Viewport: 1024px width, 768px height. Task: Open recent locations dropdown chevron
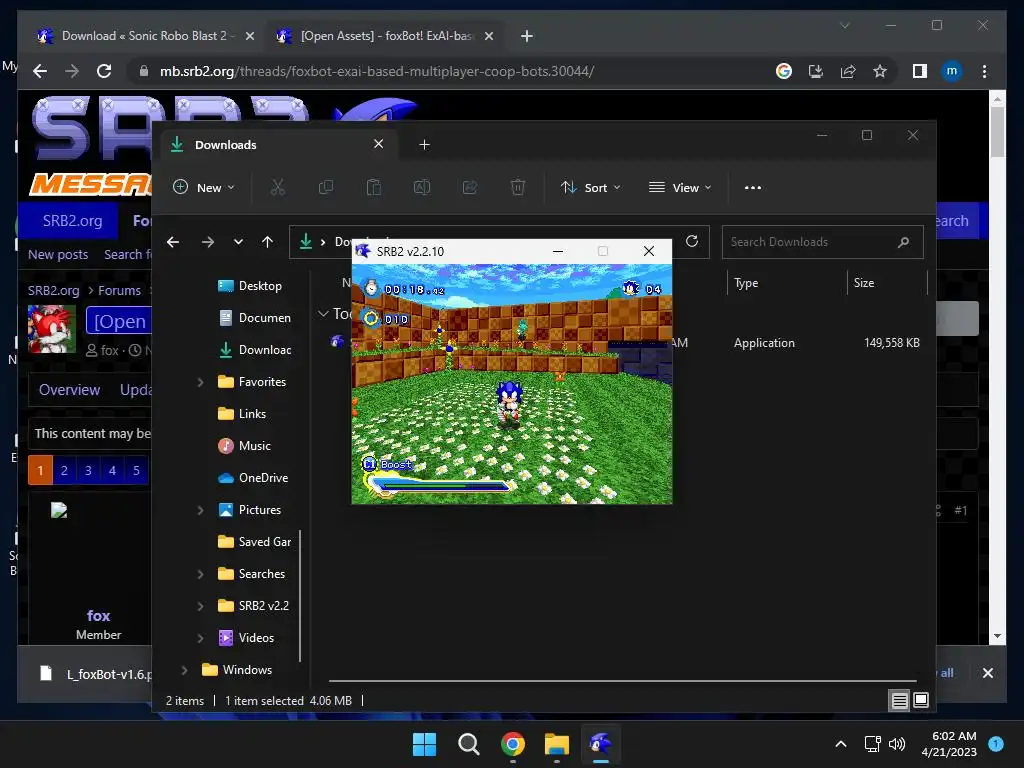pos(238,242)
